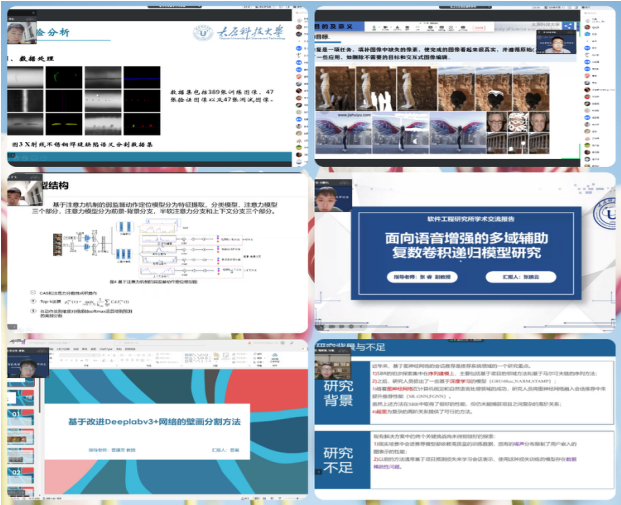
Task: Select the segmentation mask with yellow marks
Action: coord(64,124)
